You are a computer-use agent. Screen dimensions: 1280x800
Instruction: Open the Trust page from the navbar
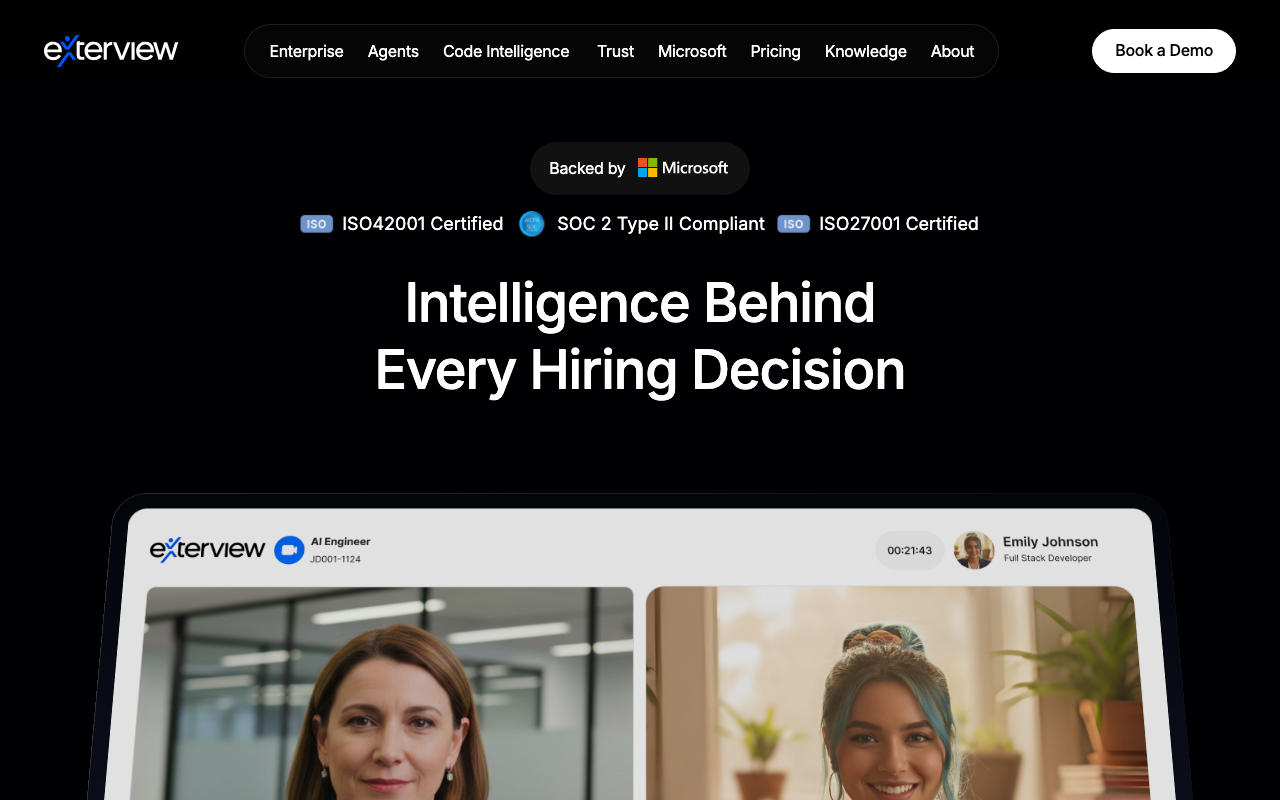click(615, 51)
